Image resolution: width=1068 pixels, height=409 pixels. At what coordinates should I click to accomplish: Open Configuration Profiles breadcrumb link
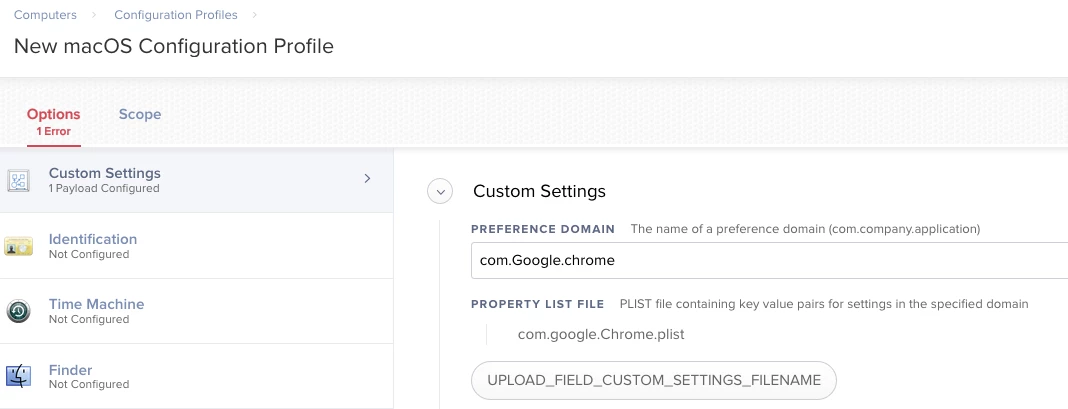[x=176, y=14]
